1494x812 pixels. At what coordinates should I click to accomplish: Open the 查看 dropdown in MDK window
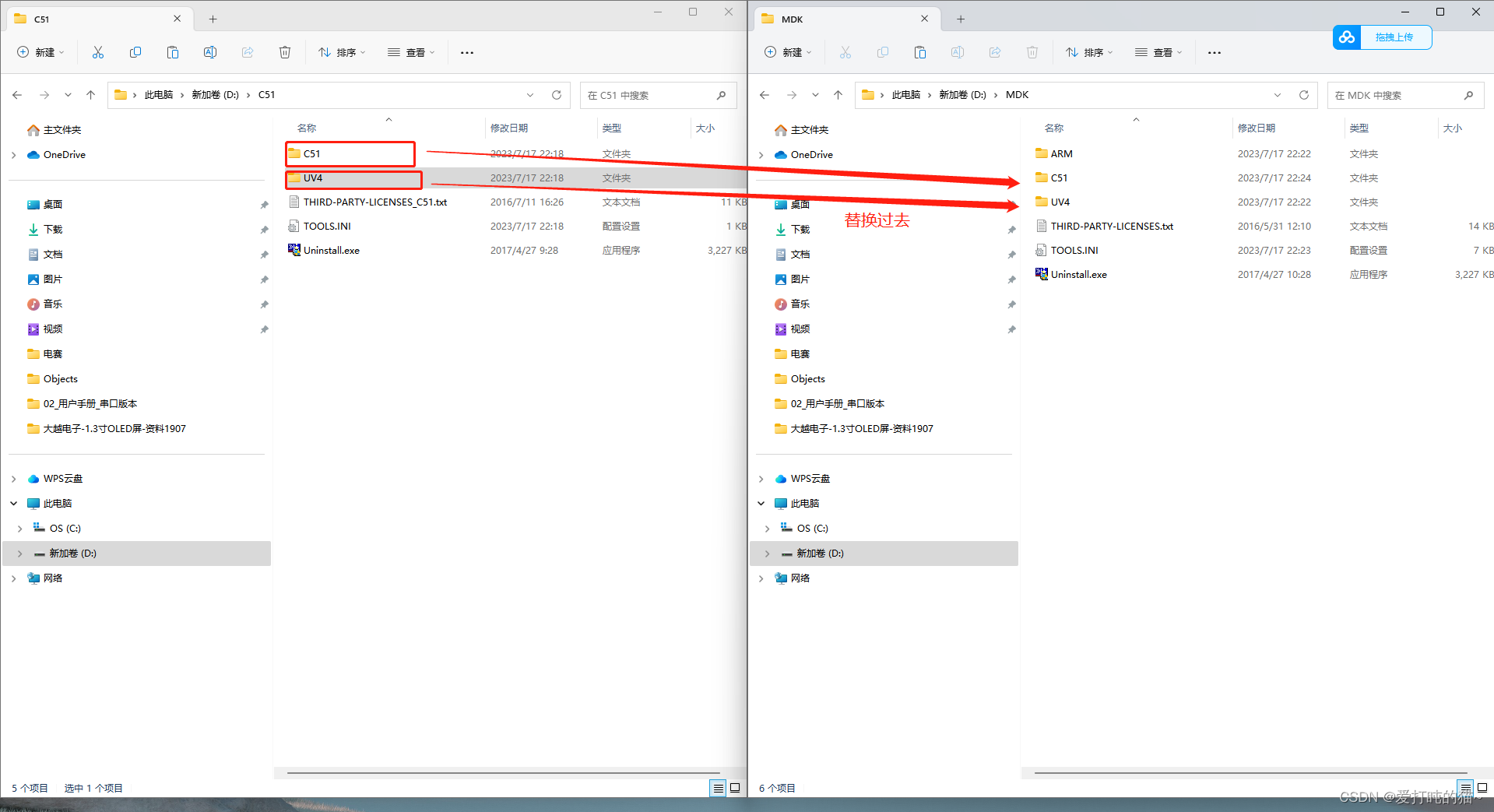point(1158,52)
